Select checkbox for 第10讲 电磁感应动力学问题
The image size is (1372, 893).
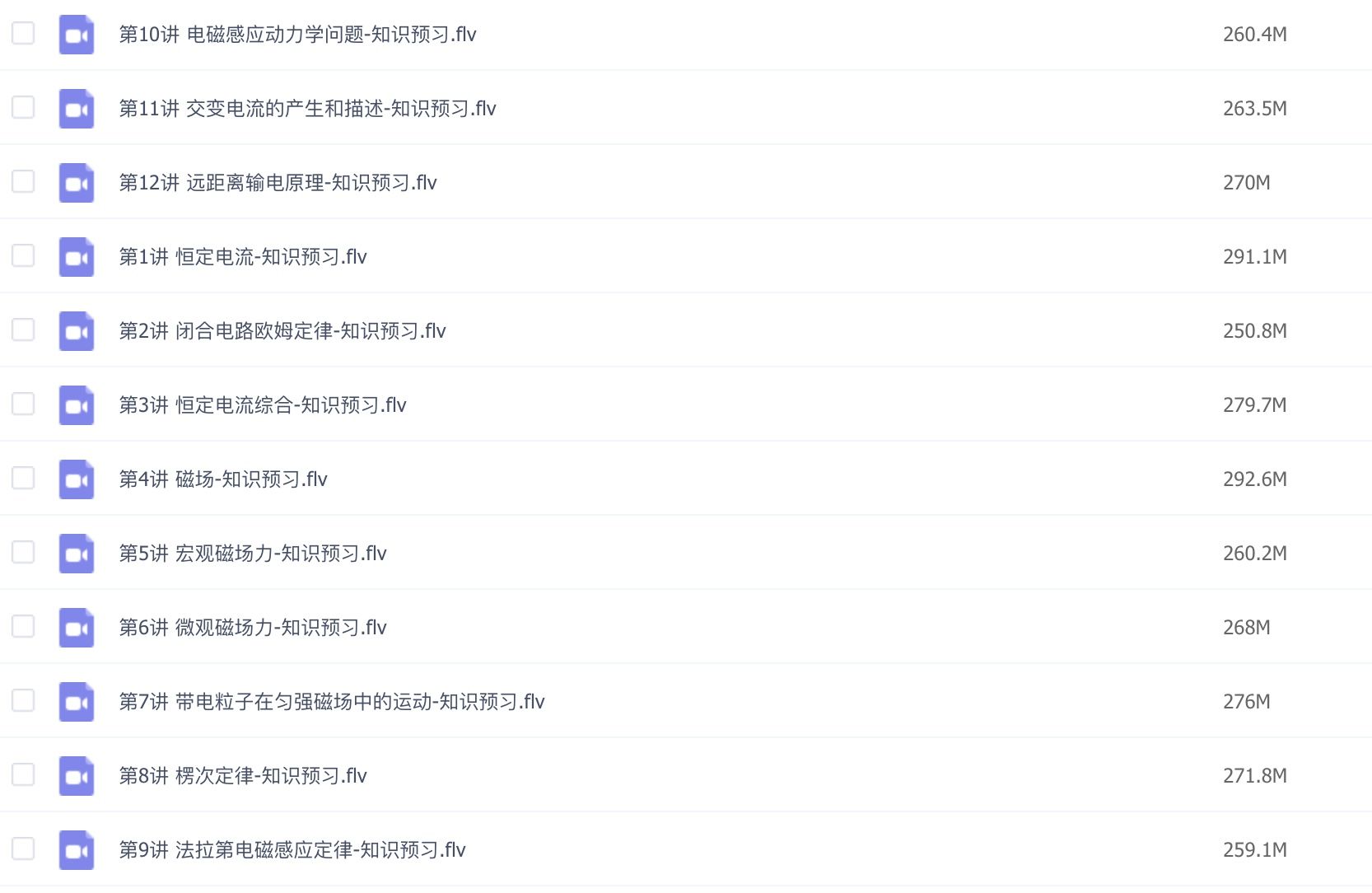click(23, 33)
